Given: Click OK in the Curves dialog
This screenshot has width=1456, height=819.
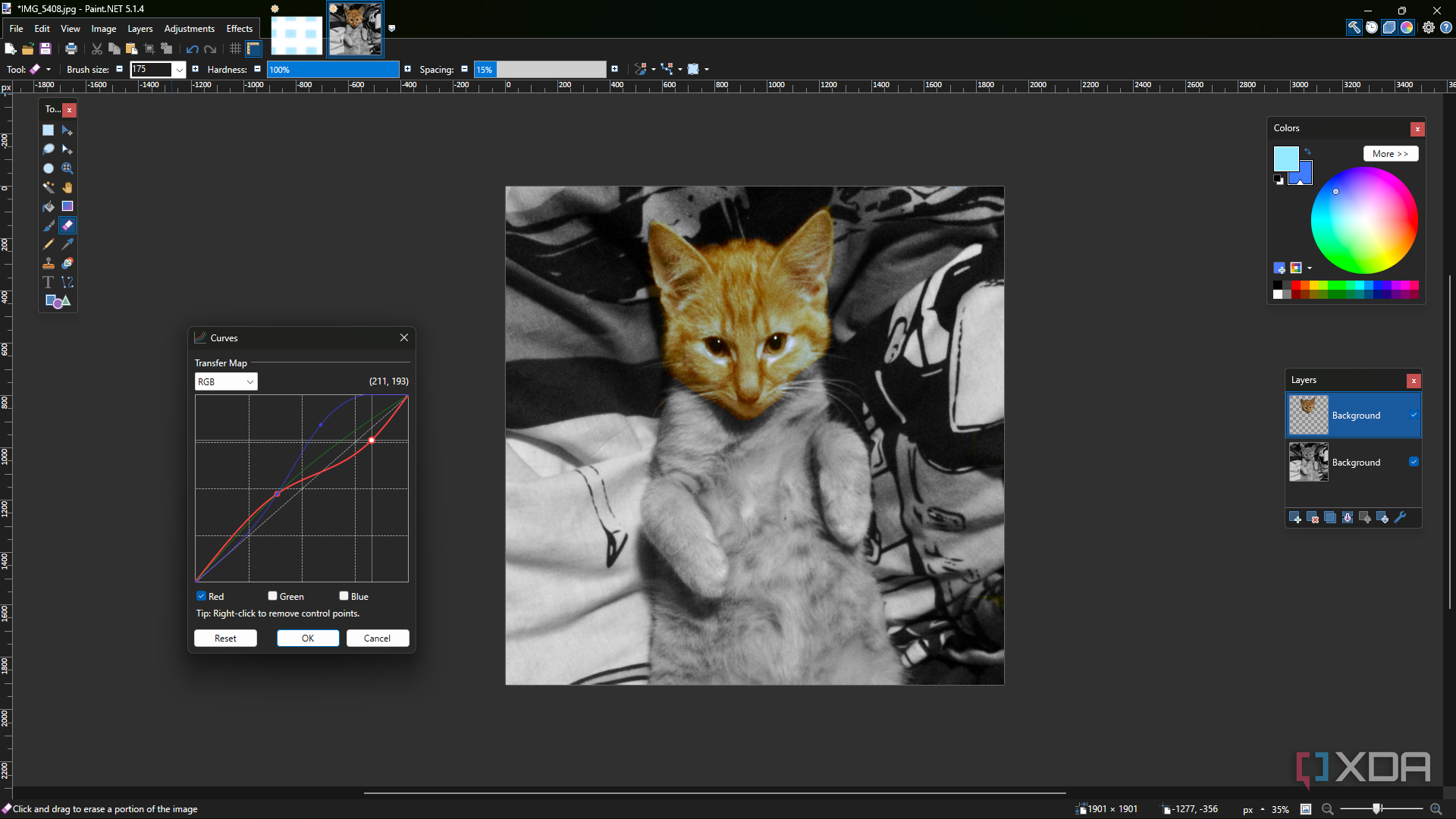Looking at the screenshot, I should pos(308,638).
